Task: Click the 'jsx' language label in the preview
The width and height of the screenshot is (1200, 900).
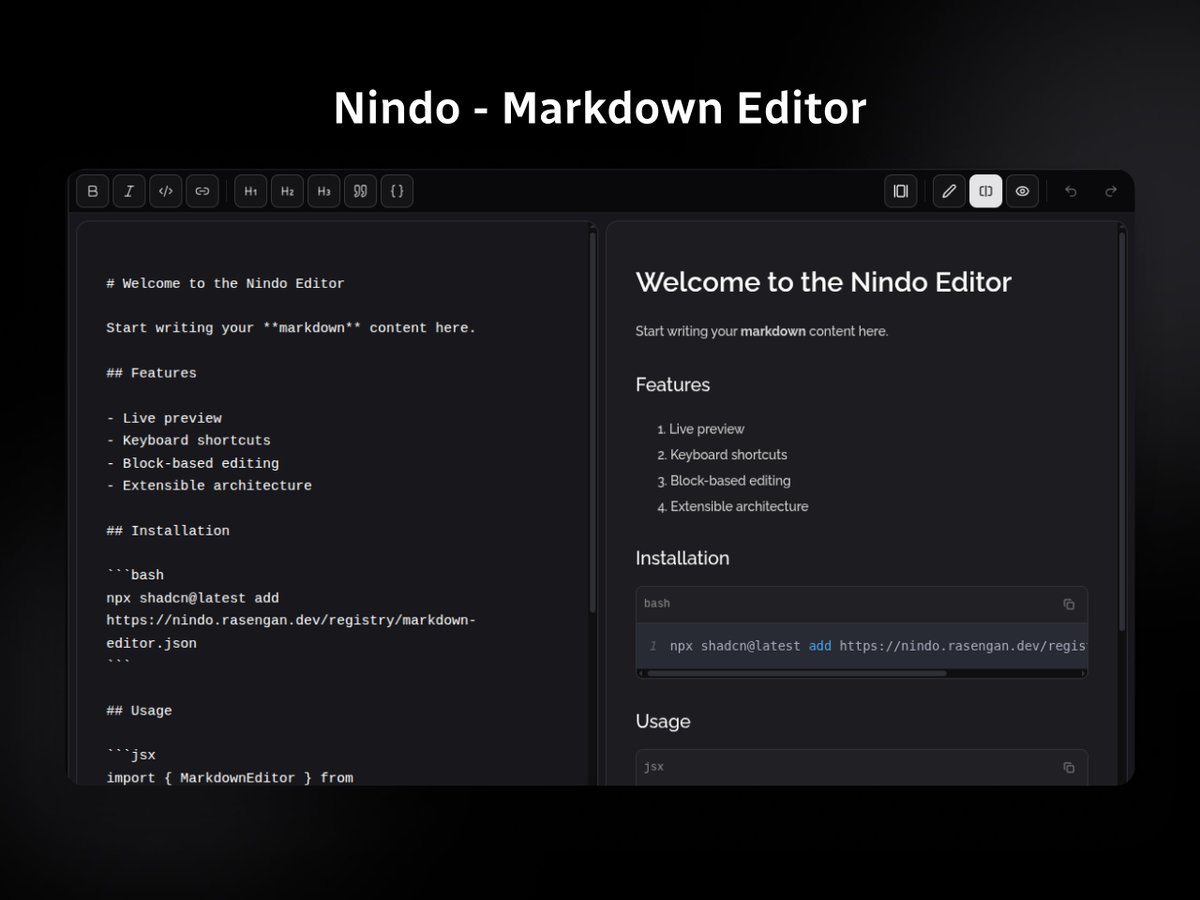Action: pyautogui.click(x=654, y=767)
